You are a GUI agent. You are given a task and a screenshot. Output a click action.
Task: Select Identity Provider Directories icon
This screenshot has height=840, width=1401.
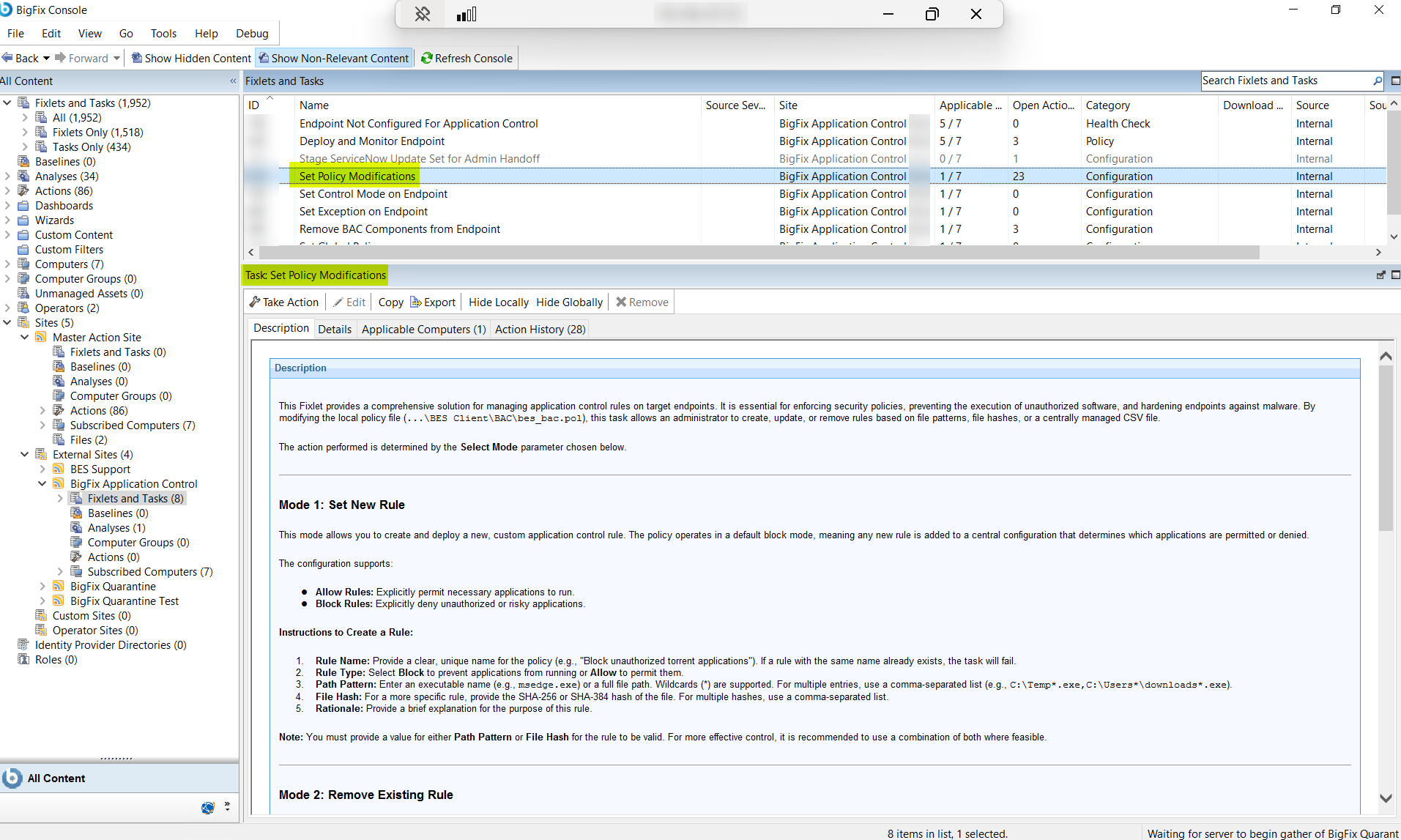(x=23, y=645)
